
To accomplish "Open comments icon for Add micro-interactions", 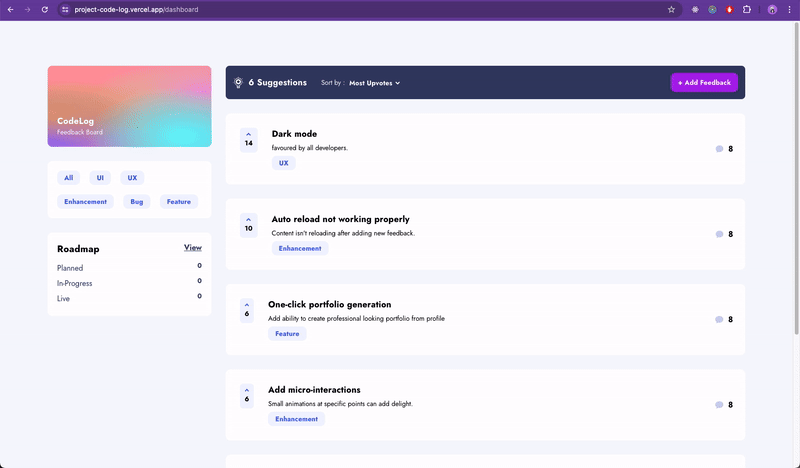I will [719, 405].
